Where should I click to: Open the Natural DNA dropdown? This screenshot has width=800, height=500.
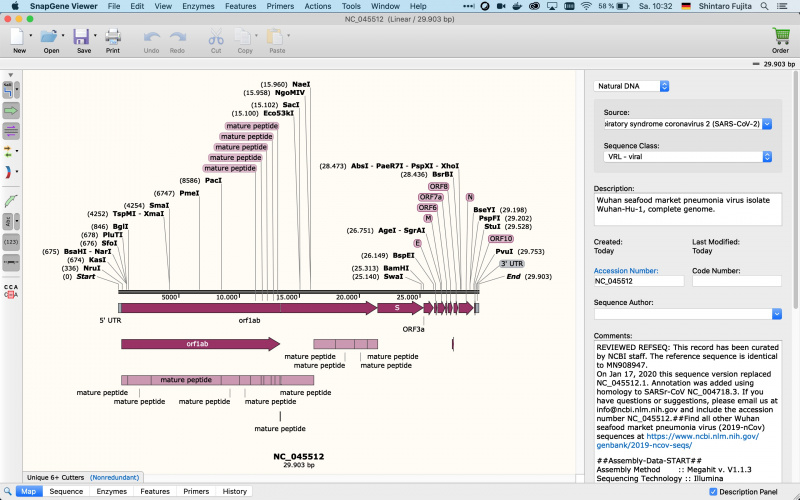[631, 86]
